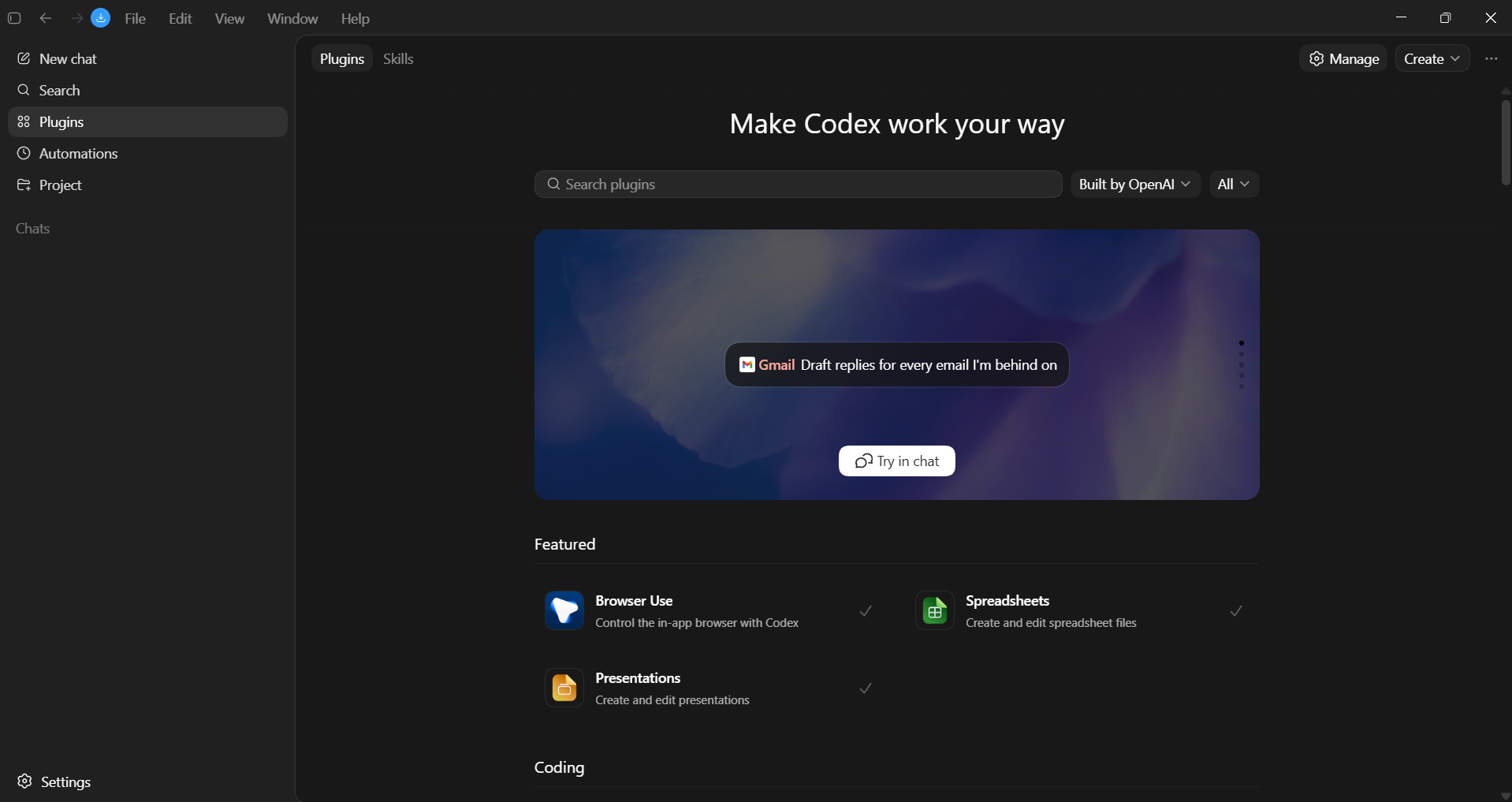Switch to the Plugins tab
This screenshot has width=1512, height=802.
point(342,58)
